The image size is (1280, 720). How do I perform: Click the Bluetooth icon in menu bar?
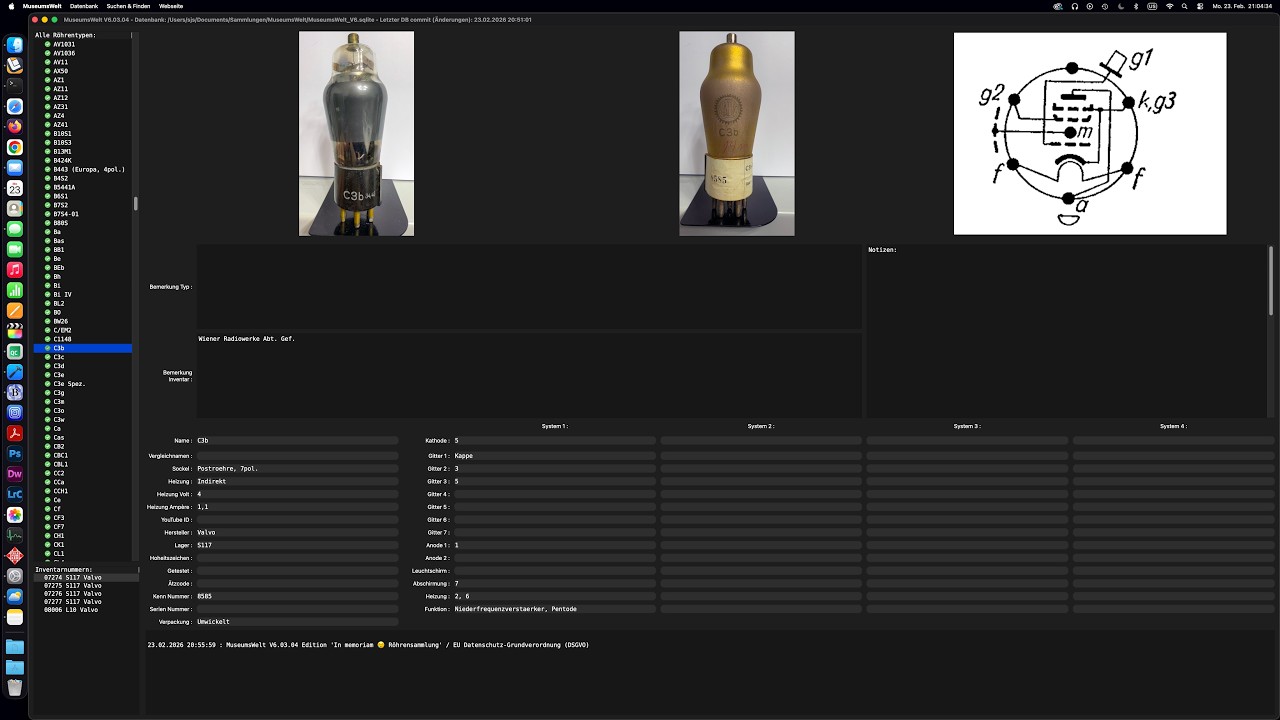point(1137,6)
